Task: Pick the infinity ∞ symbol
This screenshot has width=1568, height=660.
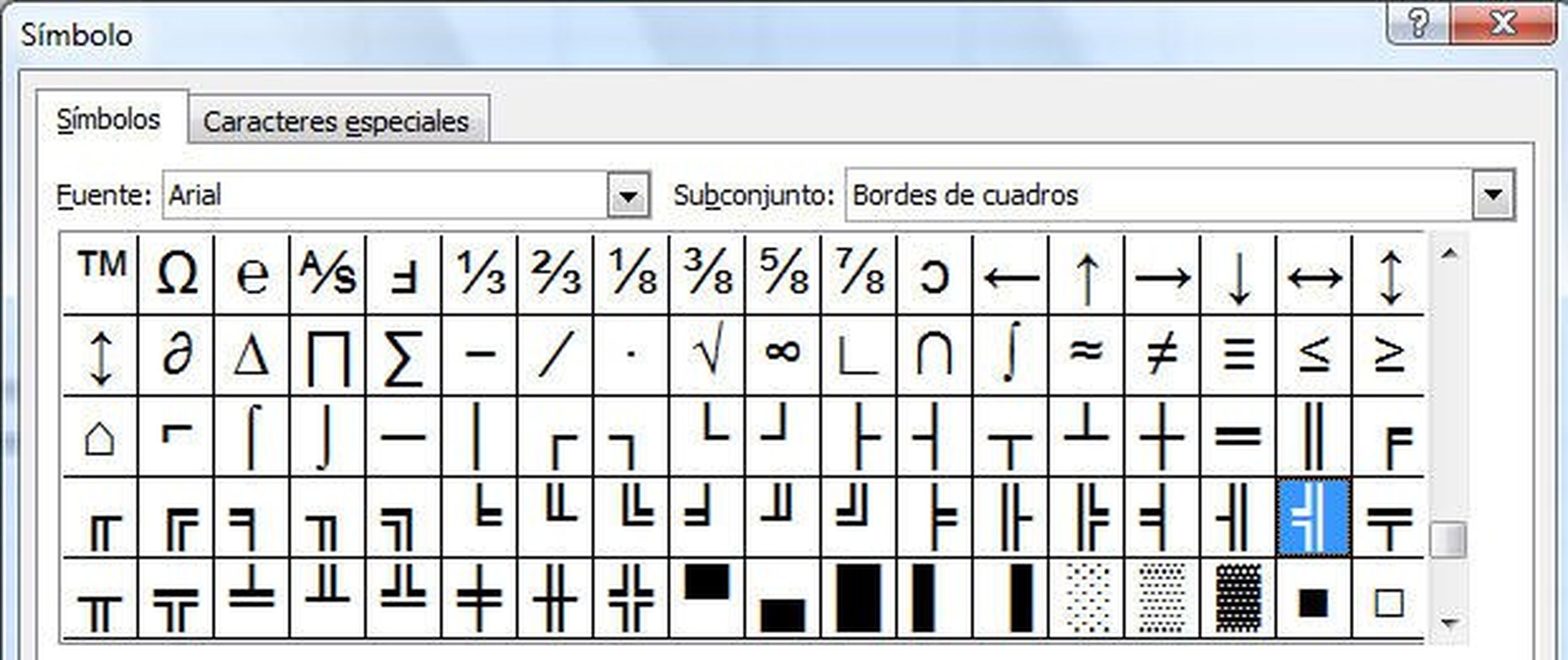Action: (x=783, y=355)
